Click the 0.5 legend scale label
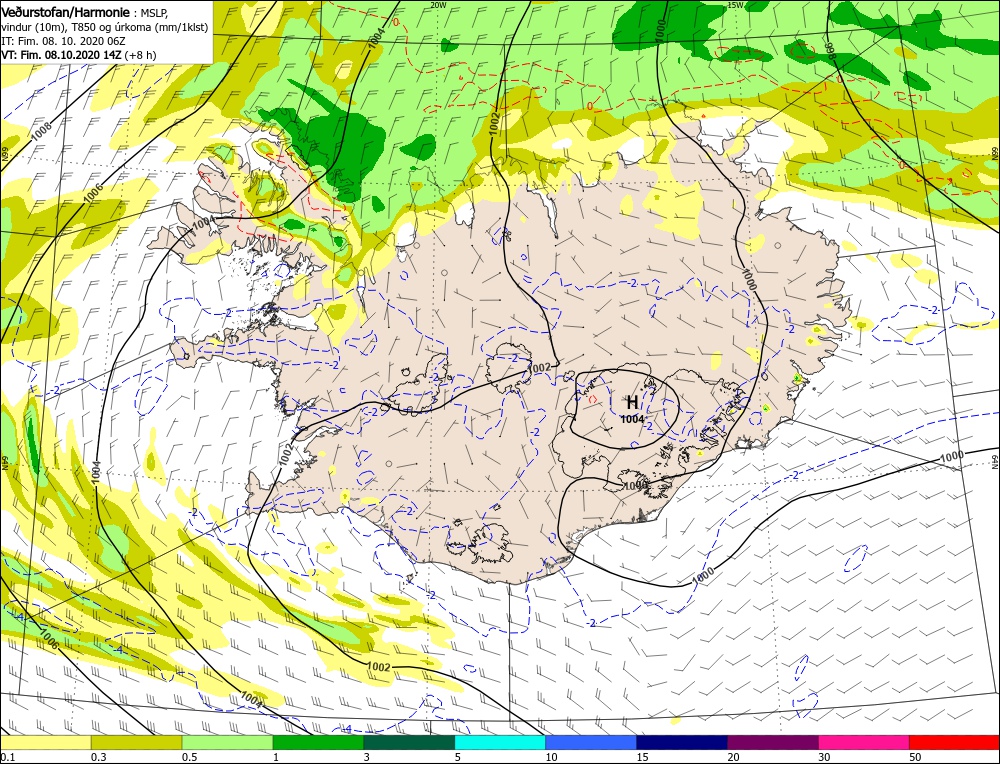The width and height of the screenshot is (1000, 764). (x=189, y=757)
